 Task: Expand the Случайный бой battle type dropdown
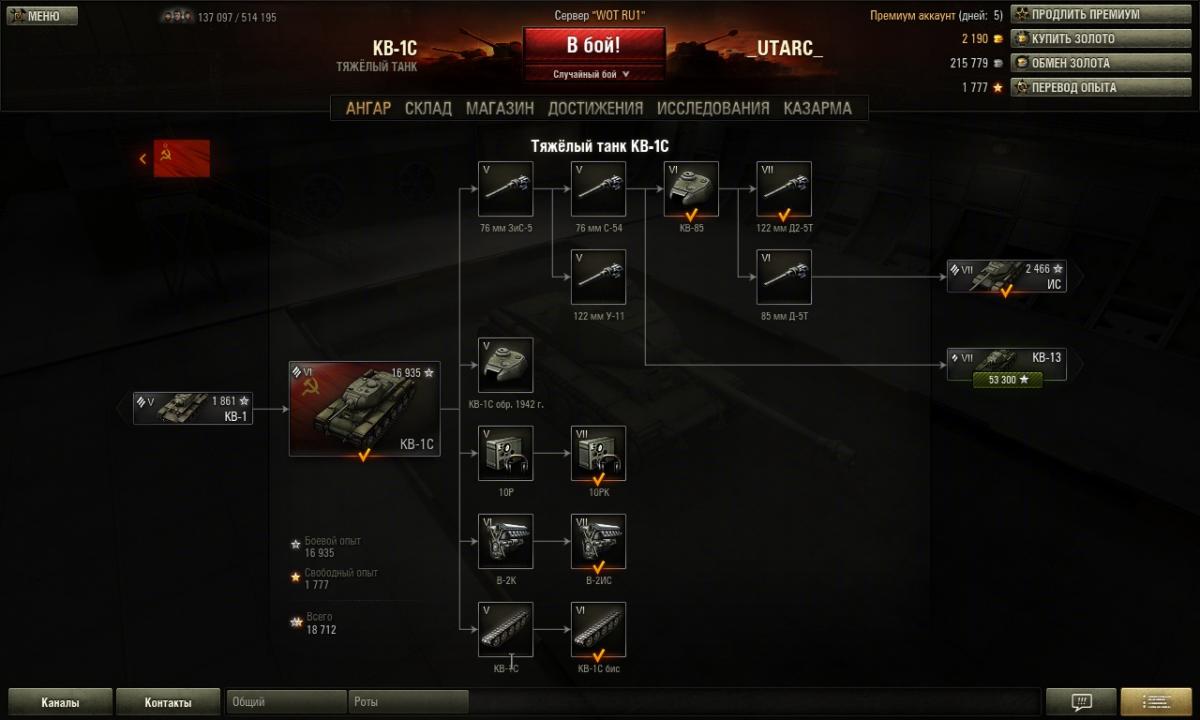(594, 74)
